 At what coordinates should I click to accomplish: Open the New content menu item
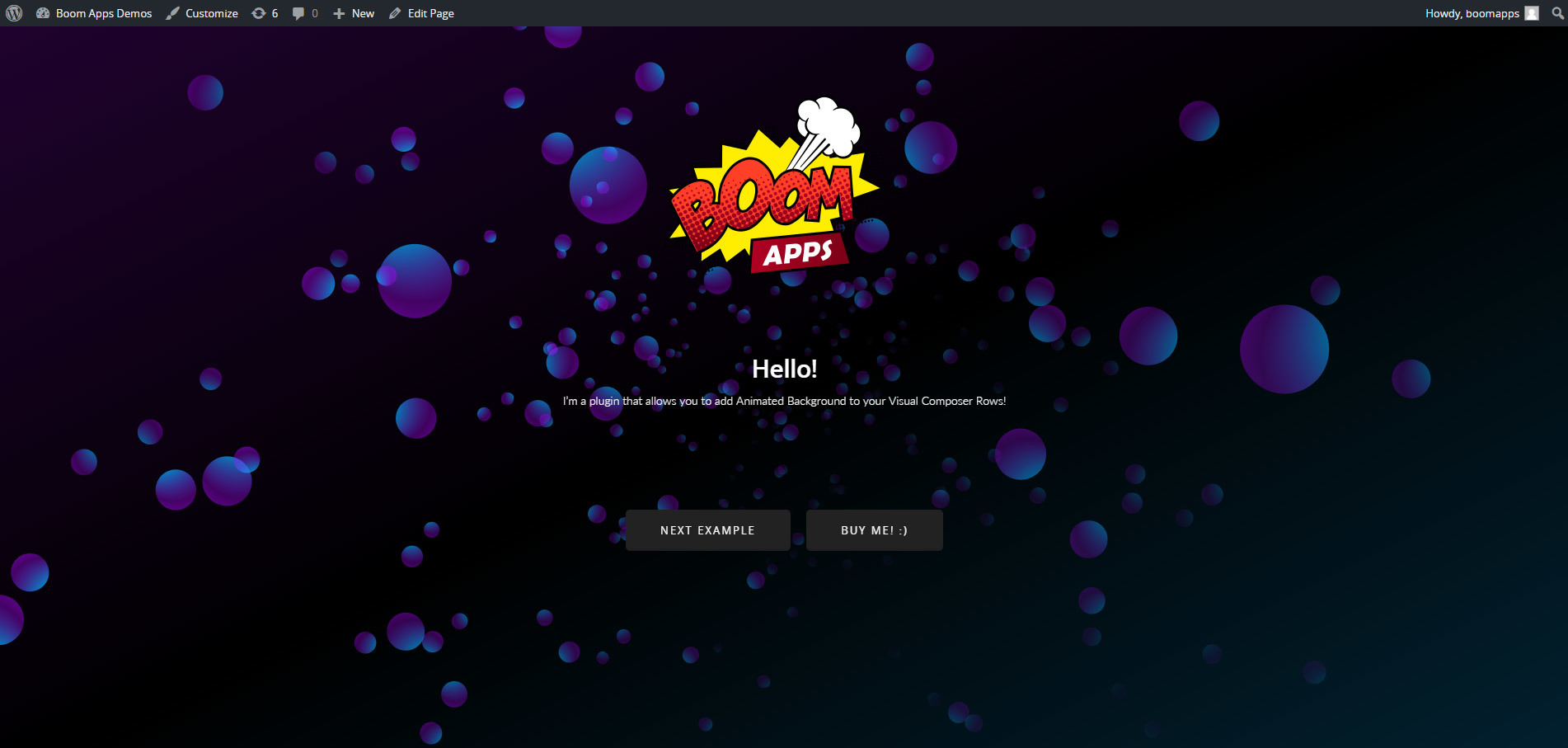coord(361,12)
